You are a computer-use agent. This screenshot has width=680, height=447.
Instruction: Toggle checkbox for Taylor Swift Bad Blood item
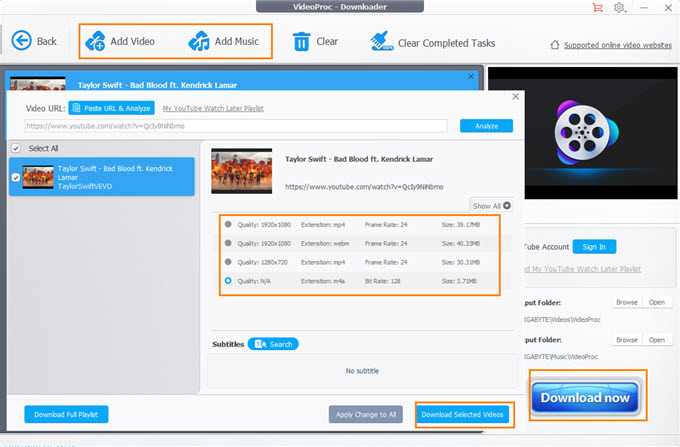coord(16,177)
